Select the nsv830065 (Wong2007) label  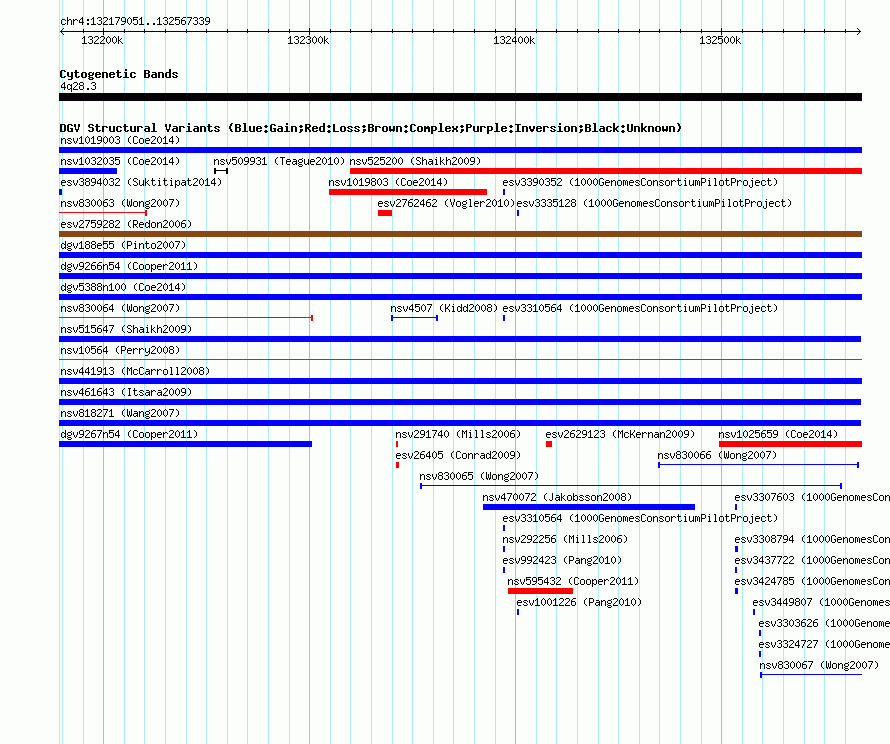[x=479, y=476]
